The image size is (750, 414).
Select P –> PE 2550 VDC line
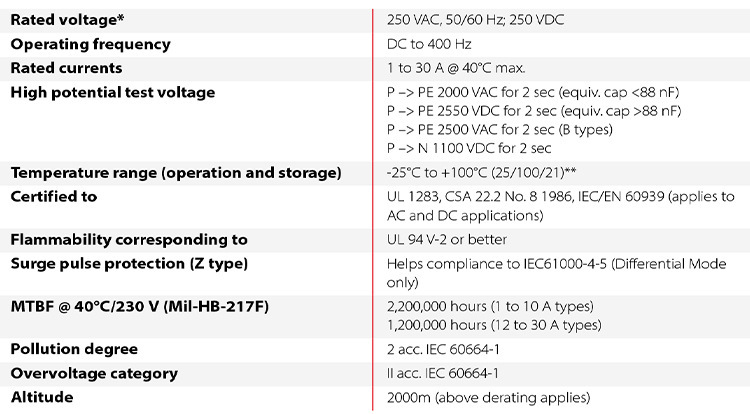point(534,111)
